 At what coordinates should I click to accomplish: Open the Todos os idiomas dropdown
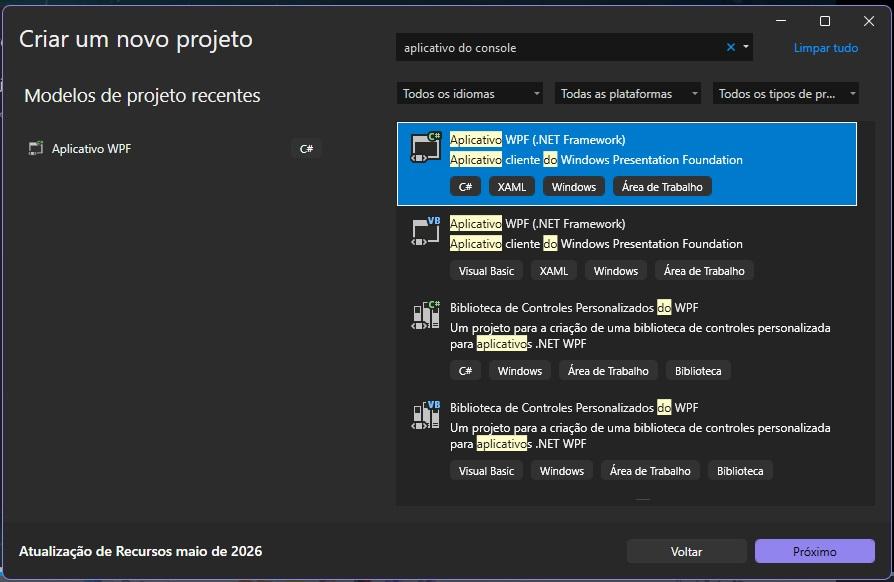coord(470,93)
